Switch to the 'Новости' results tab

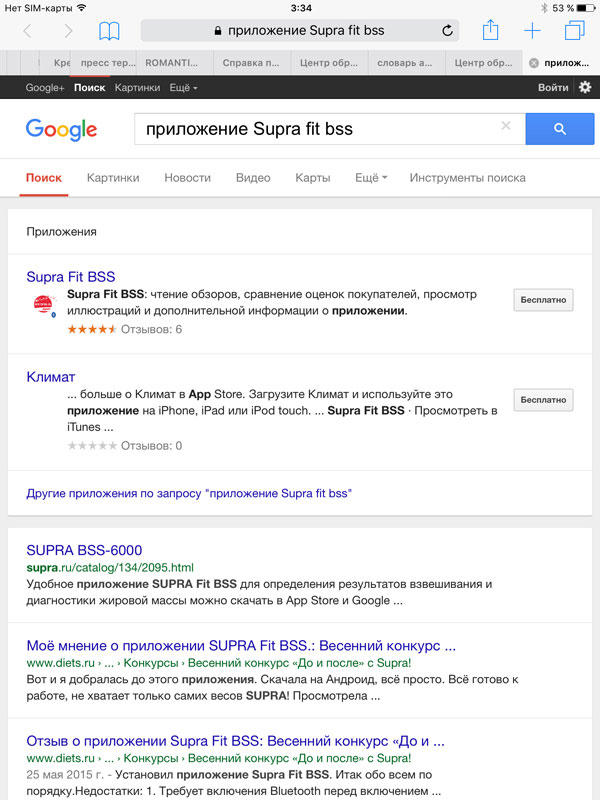187,178
